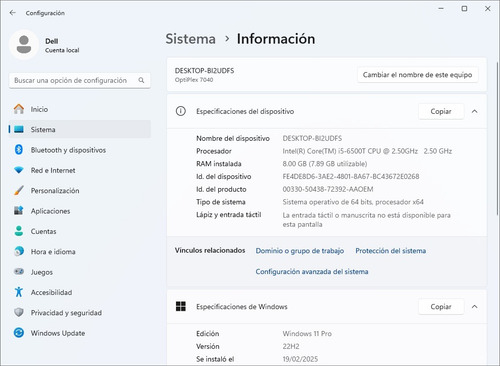Select Juegos in sidebar

point(80,272)
